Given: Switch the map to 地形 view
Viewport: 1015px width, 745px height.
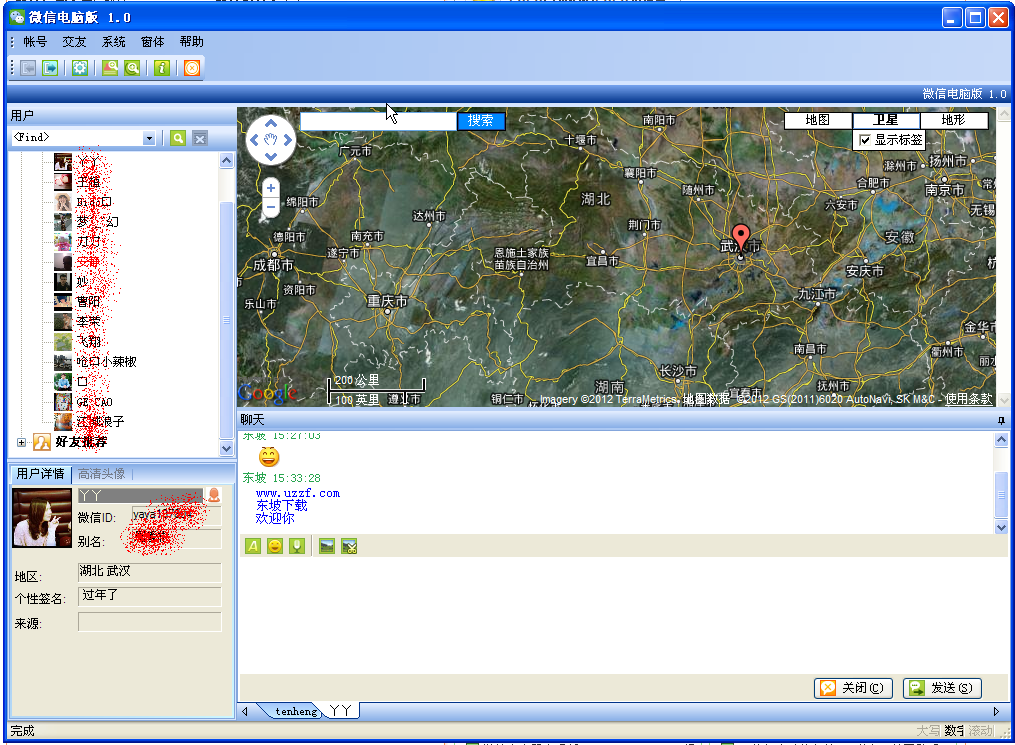Looking at the screenshot, I should tap(954, 120).
